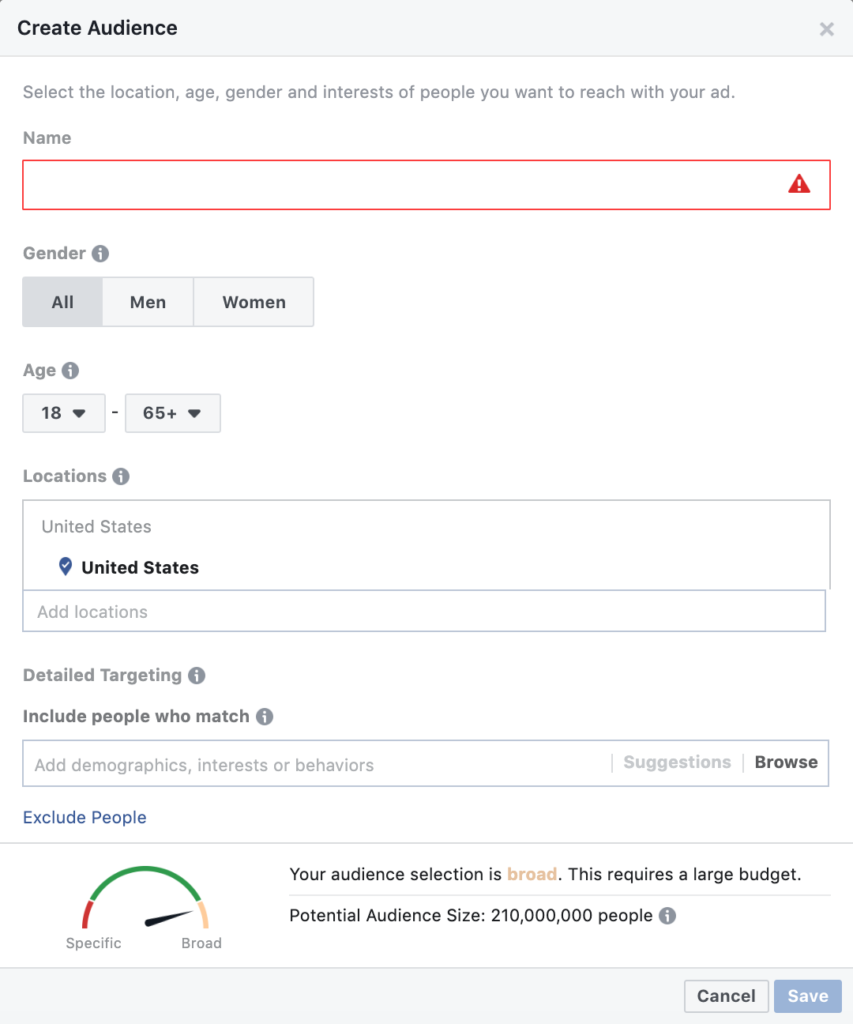Click info icon beside Include people who match
This screenshot has width=853, height=1024.
point(265,716)
